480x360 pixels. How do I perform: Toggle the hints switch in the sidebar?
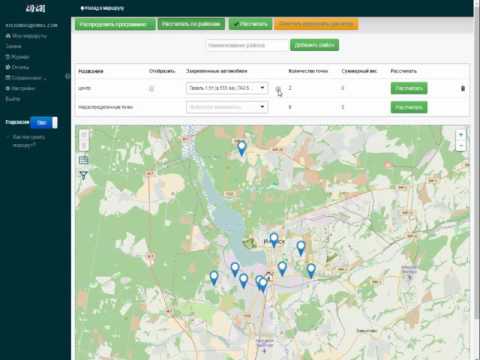(x=44, y=122)
